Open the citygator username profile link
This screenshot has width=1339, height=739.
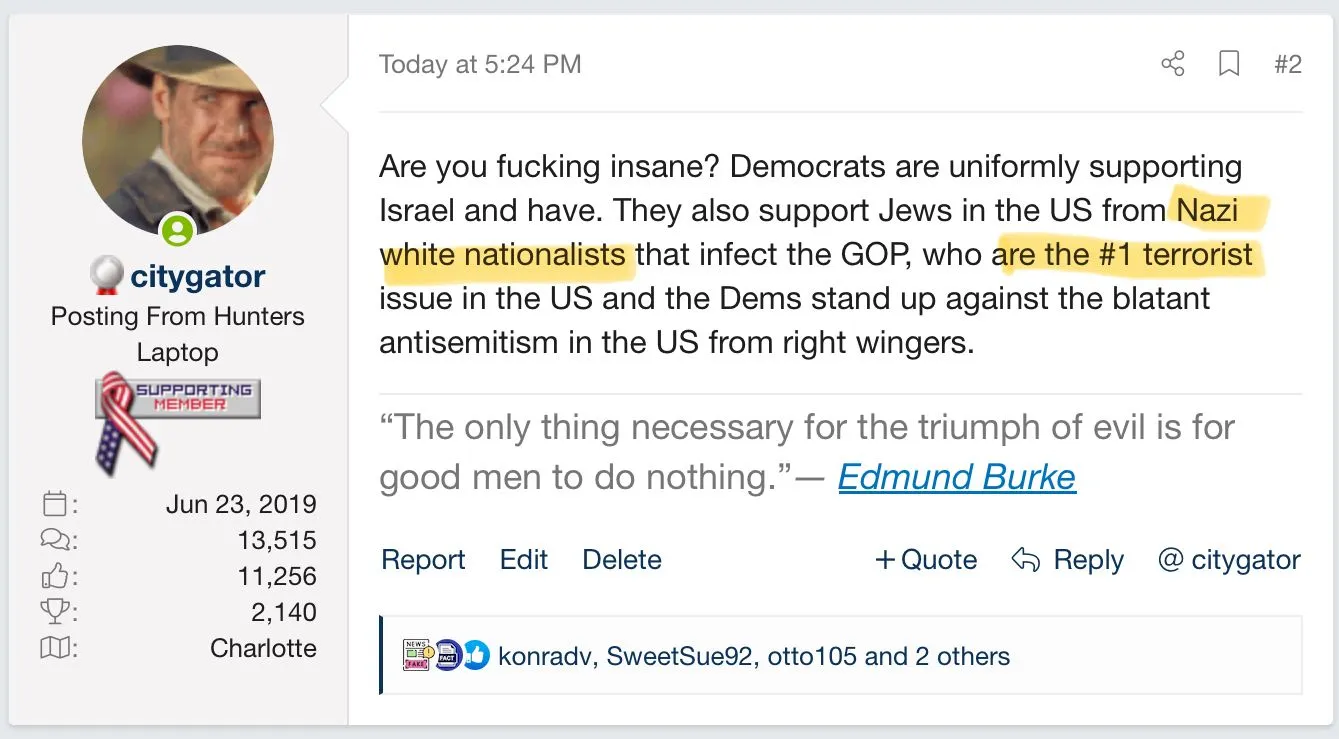tap(198, 275)
